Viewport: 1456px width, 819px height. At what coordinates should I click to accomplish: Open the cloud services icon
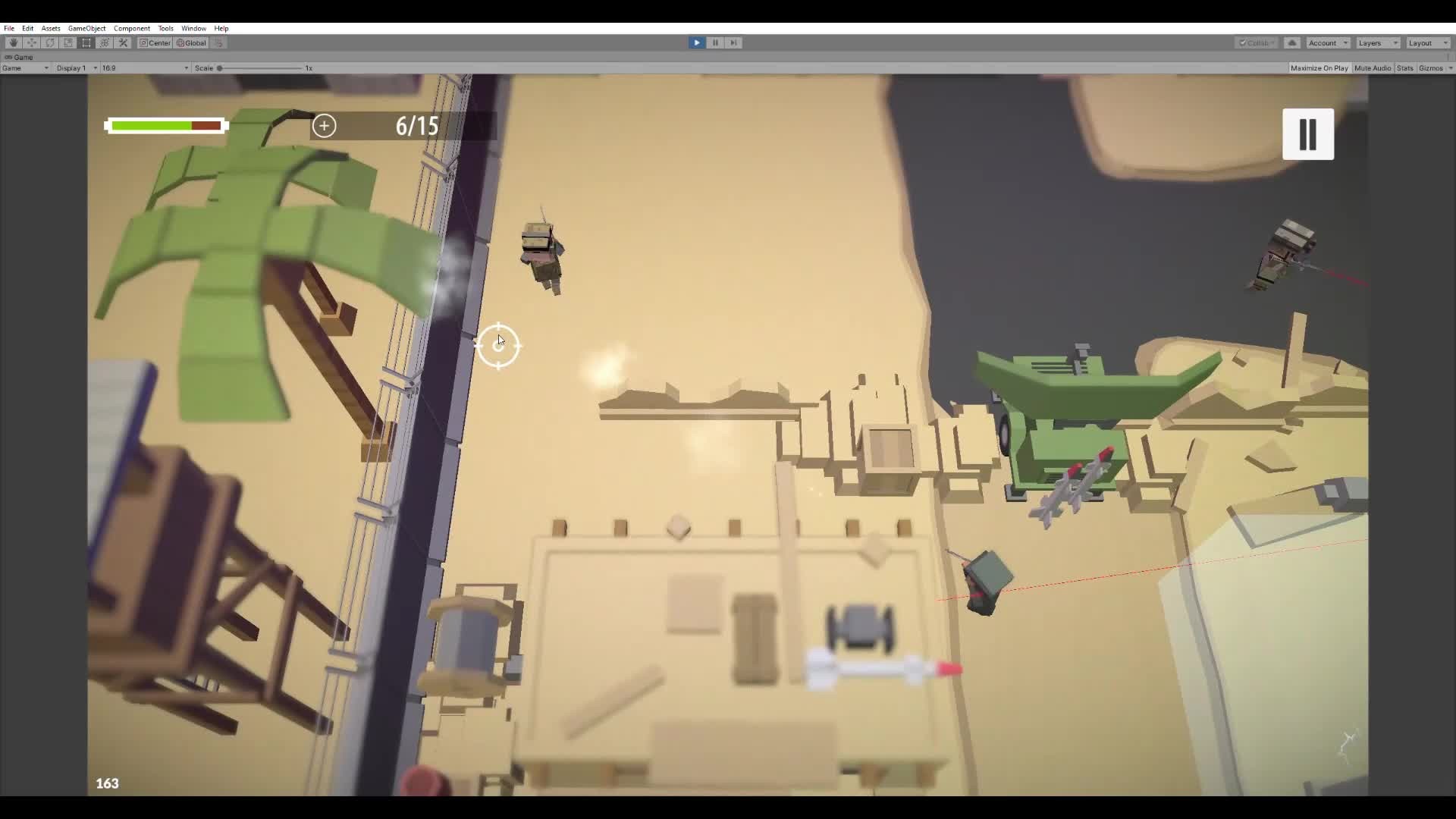coord(1292,43)
